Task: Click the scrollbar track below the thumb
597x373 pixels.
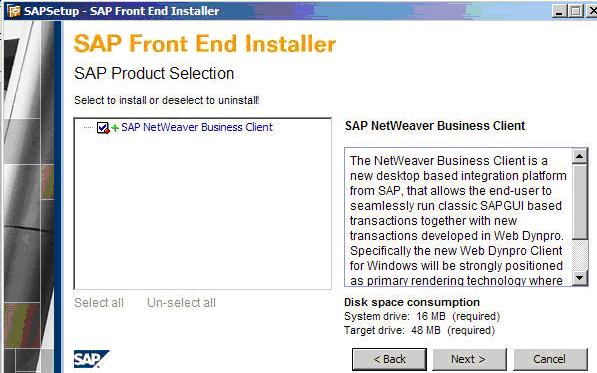Action: coord(580,255)
